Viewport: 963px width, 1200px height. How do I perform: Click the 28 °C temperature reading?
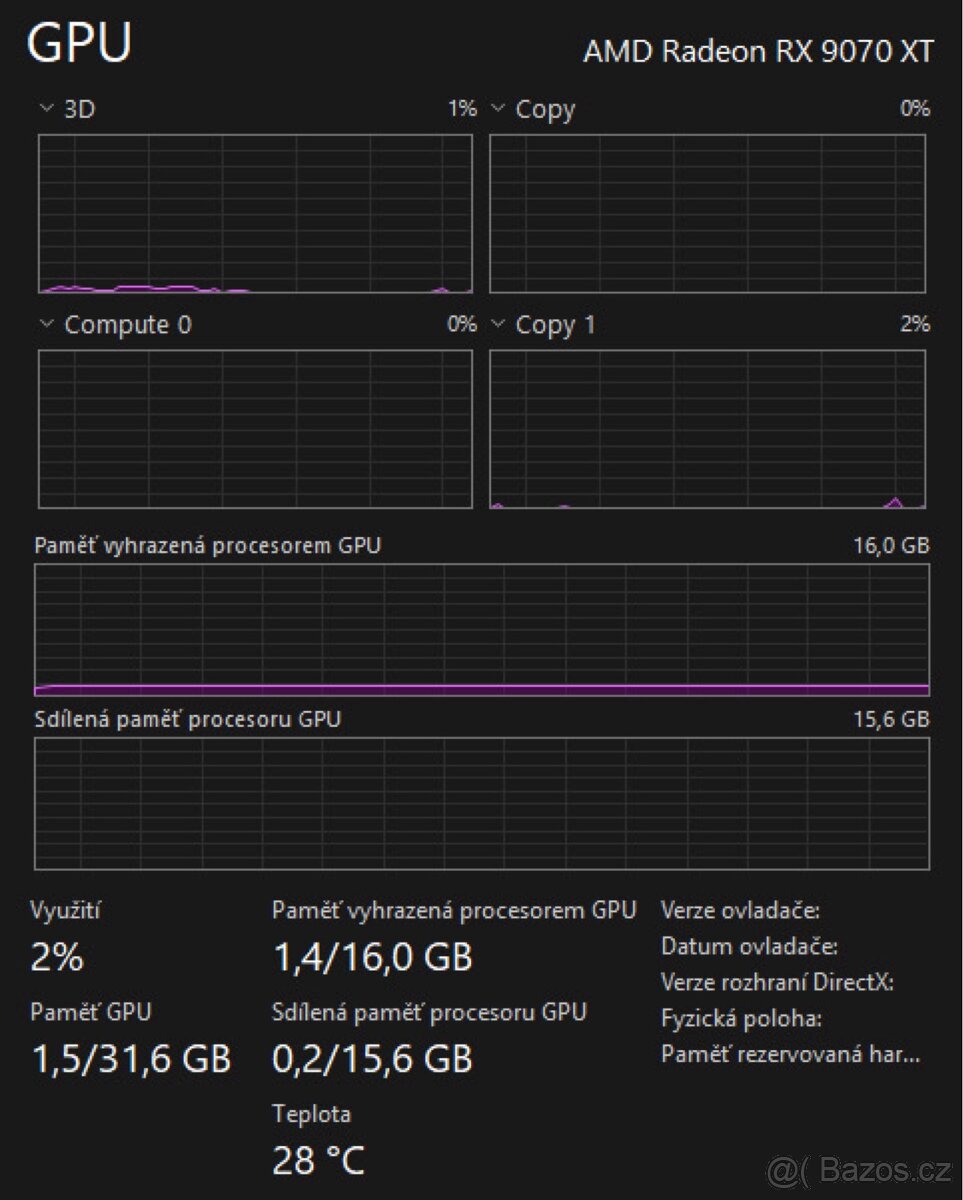(x=319, y=1160)
